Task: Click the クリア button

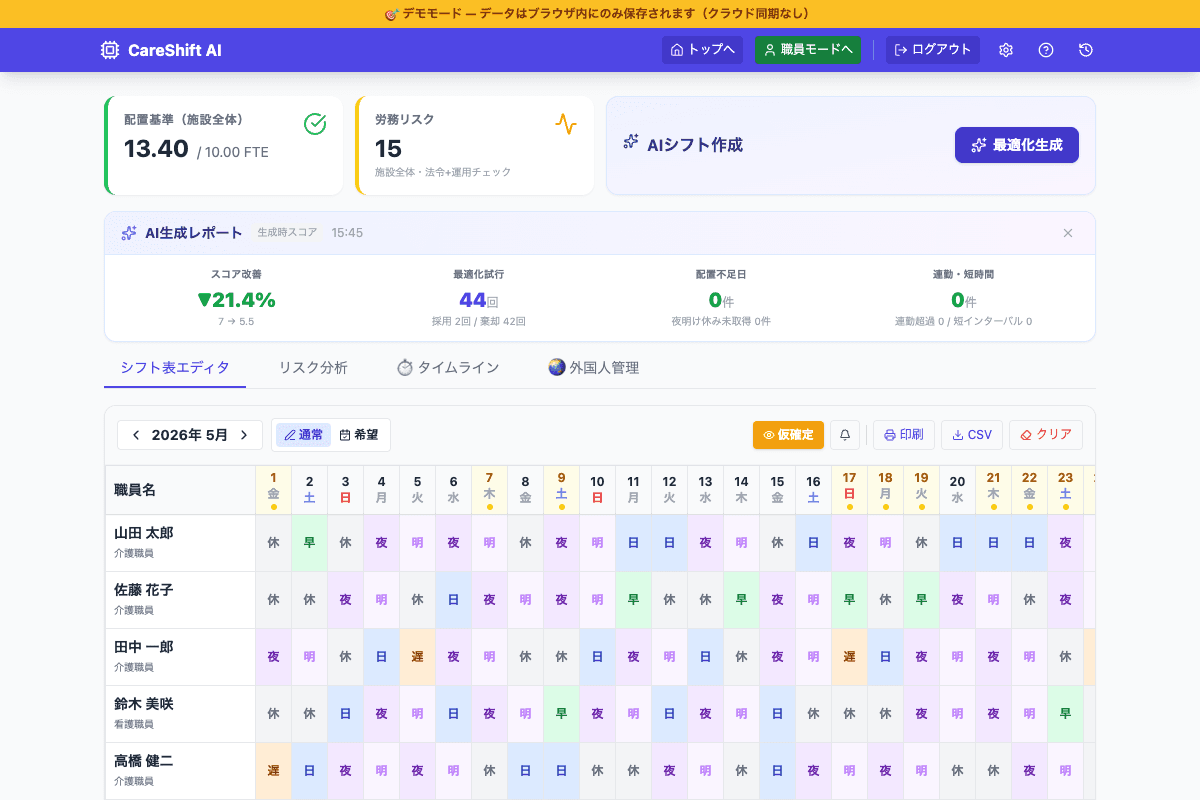Action: (x=1046, y=435)
